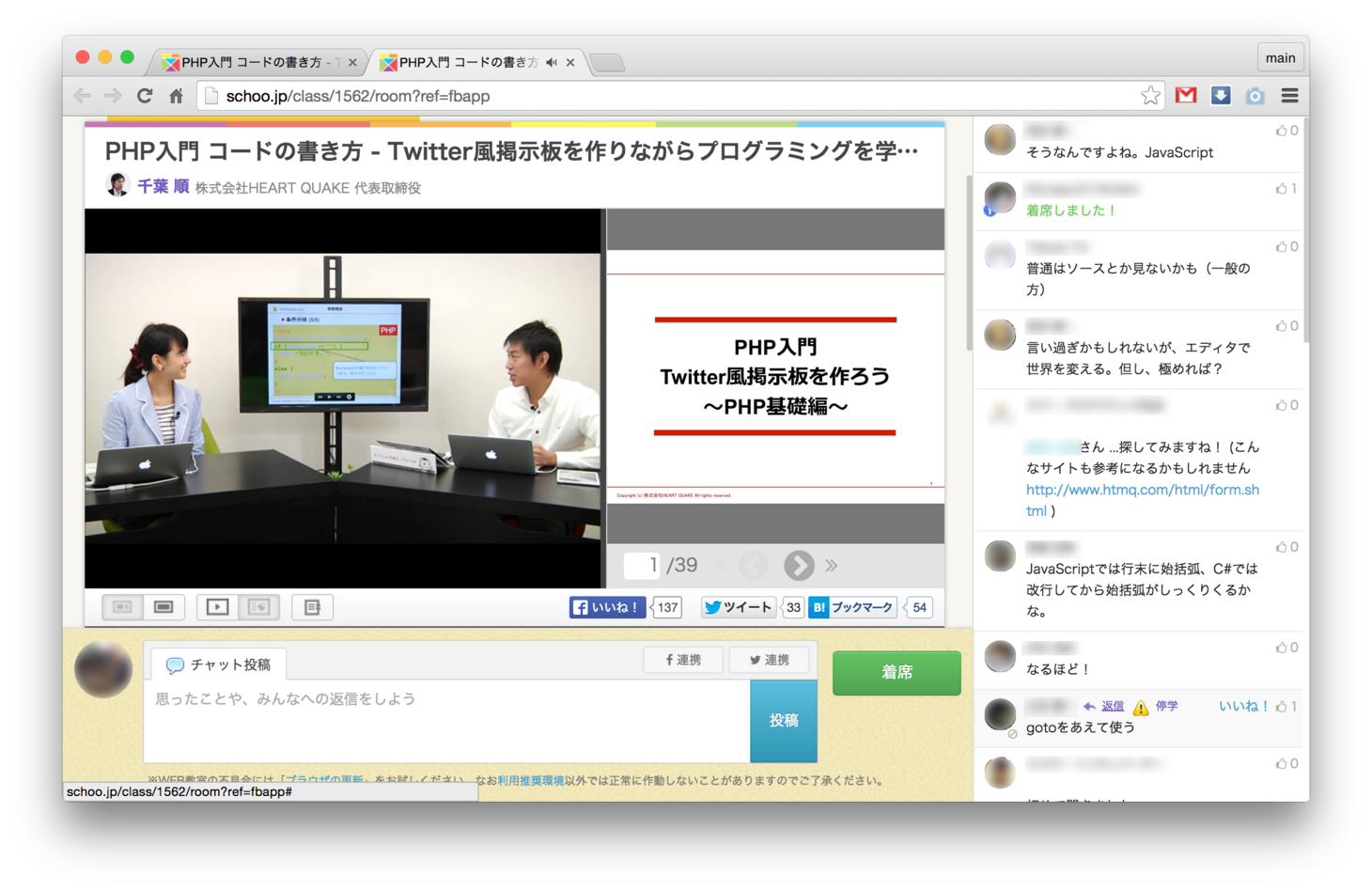The width and height of the screenshot is (1372, 891).
Task: Switch to the first PHP入門 browser tab
Action: click(254, 63)
